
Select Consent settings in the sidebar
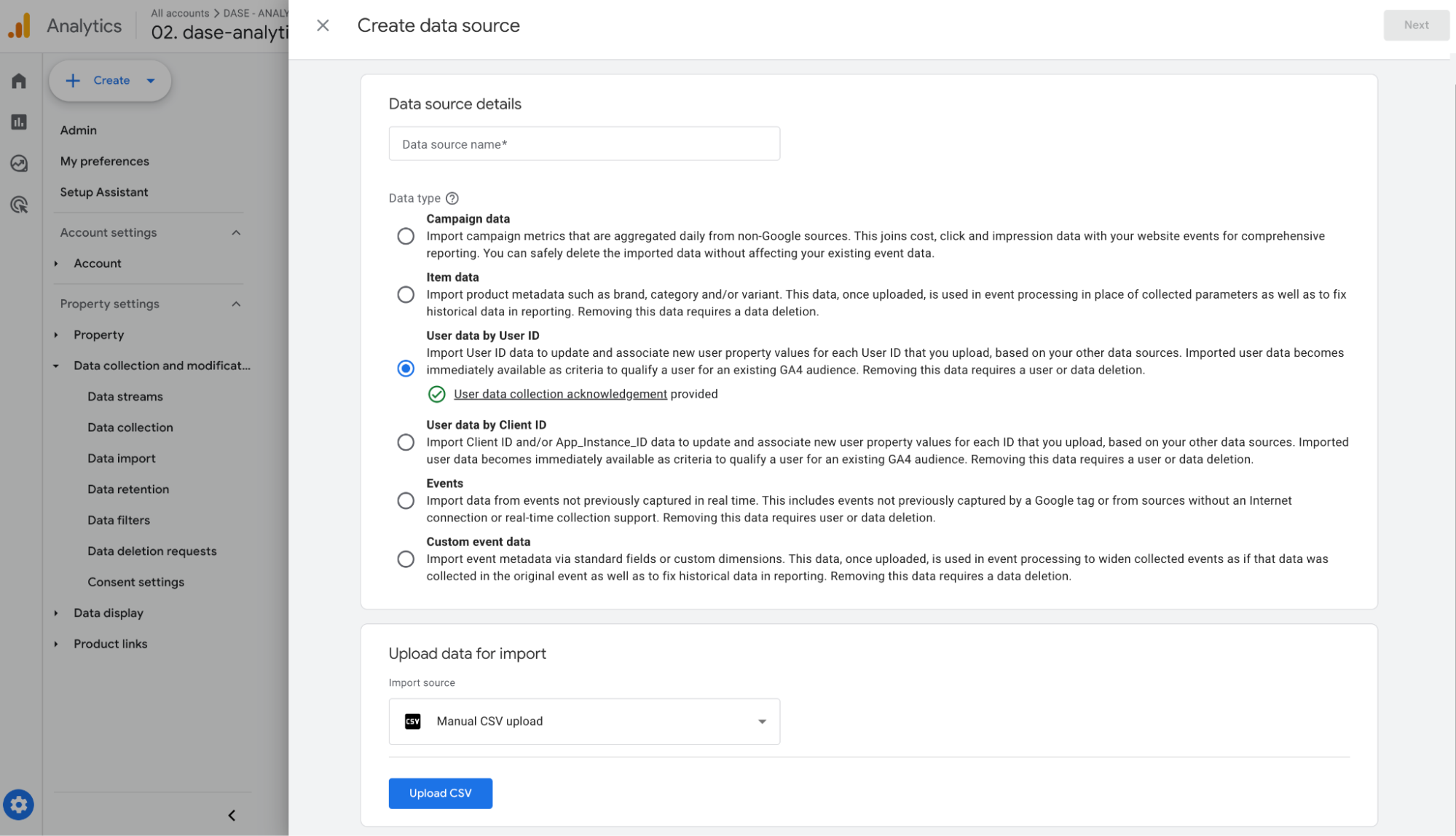point(135,582)
